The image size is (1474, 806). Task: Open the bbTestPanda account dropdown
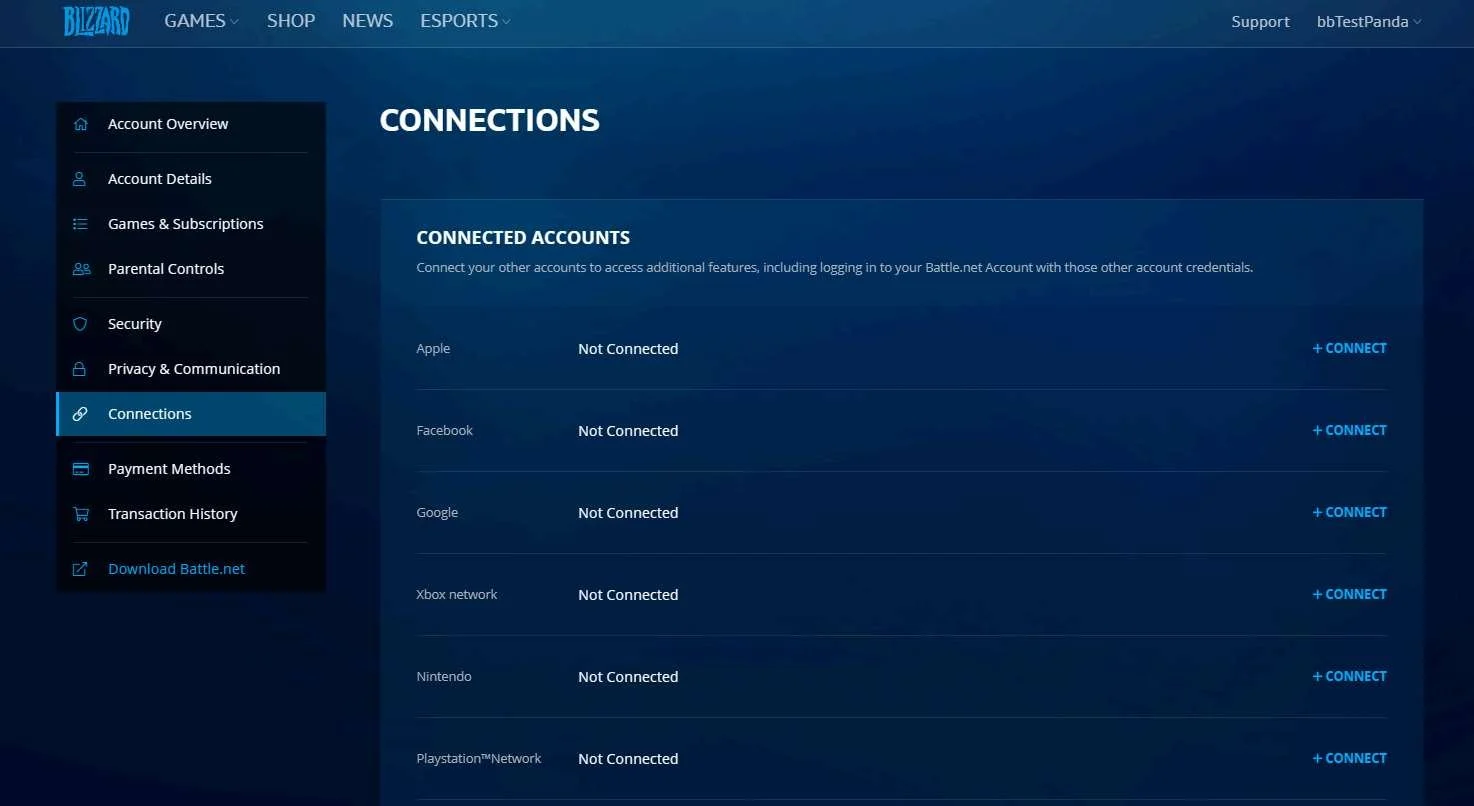pyautogui.click(x=1369, y=22)
